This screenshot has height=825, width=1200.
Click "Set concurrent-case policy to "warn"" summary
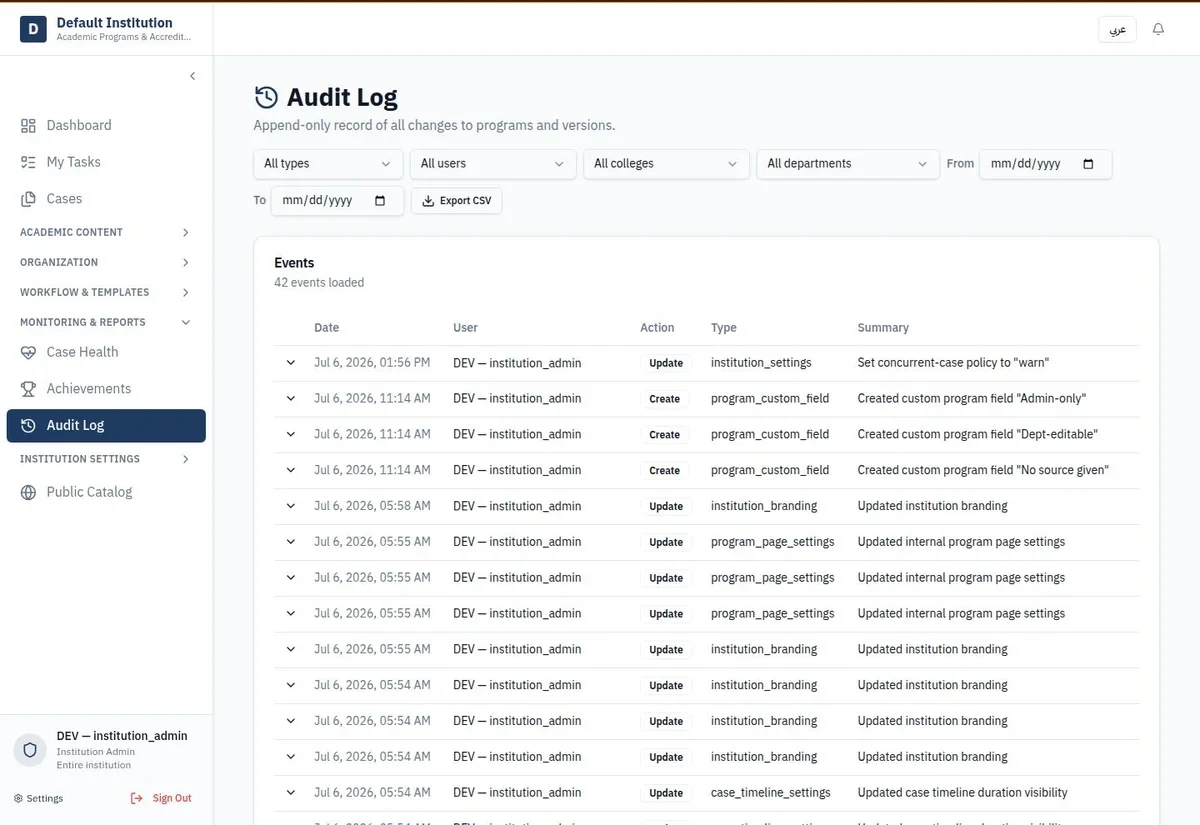point(953,363)
